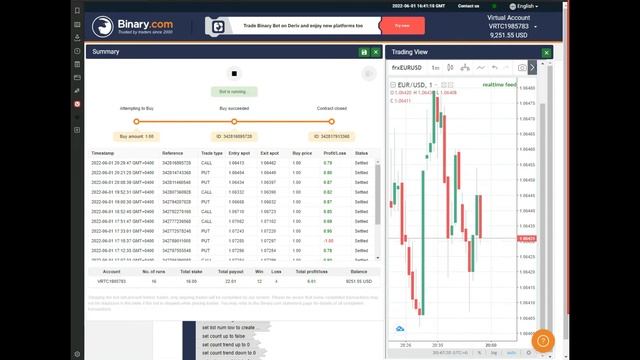Click the red Try now button

point(402,26)
